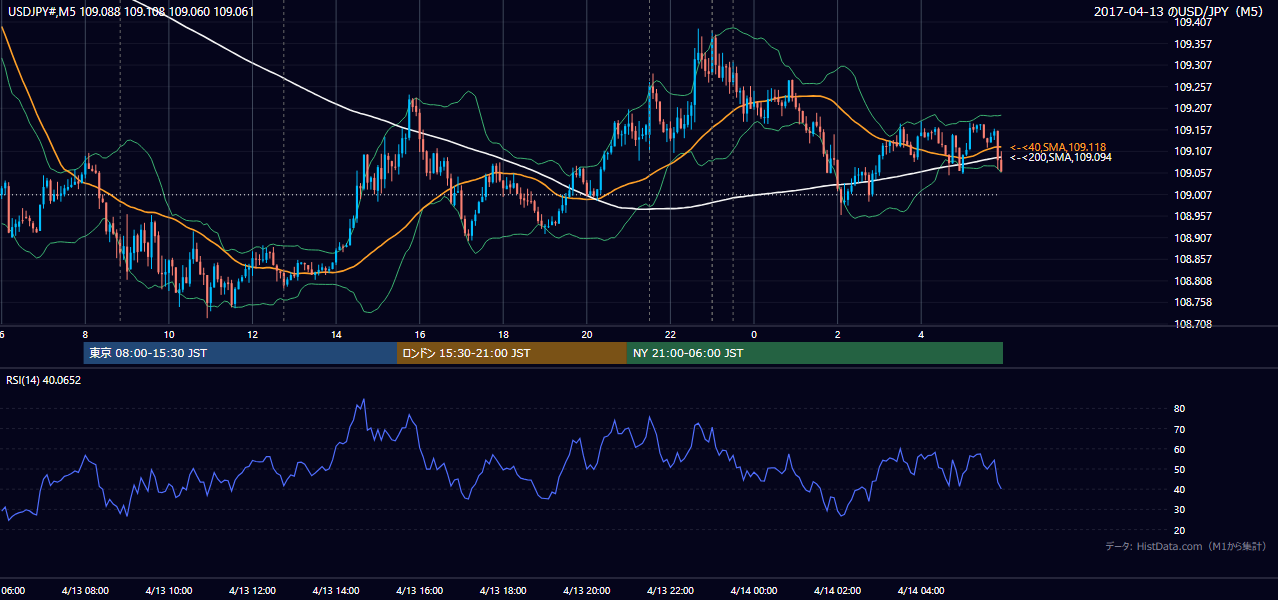The image size is (1278, 600).
Task: Click RSI scale value 60
Action: click(1180, 449)
